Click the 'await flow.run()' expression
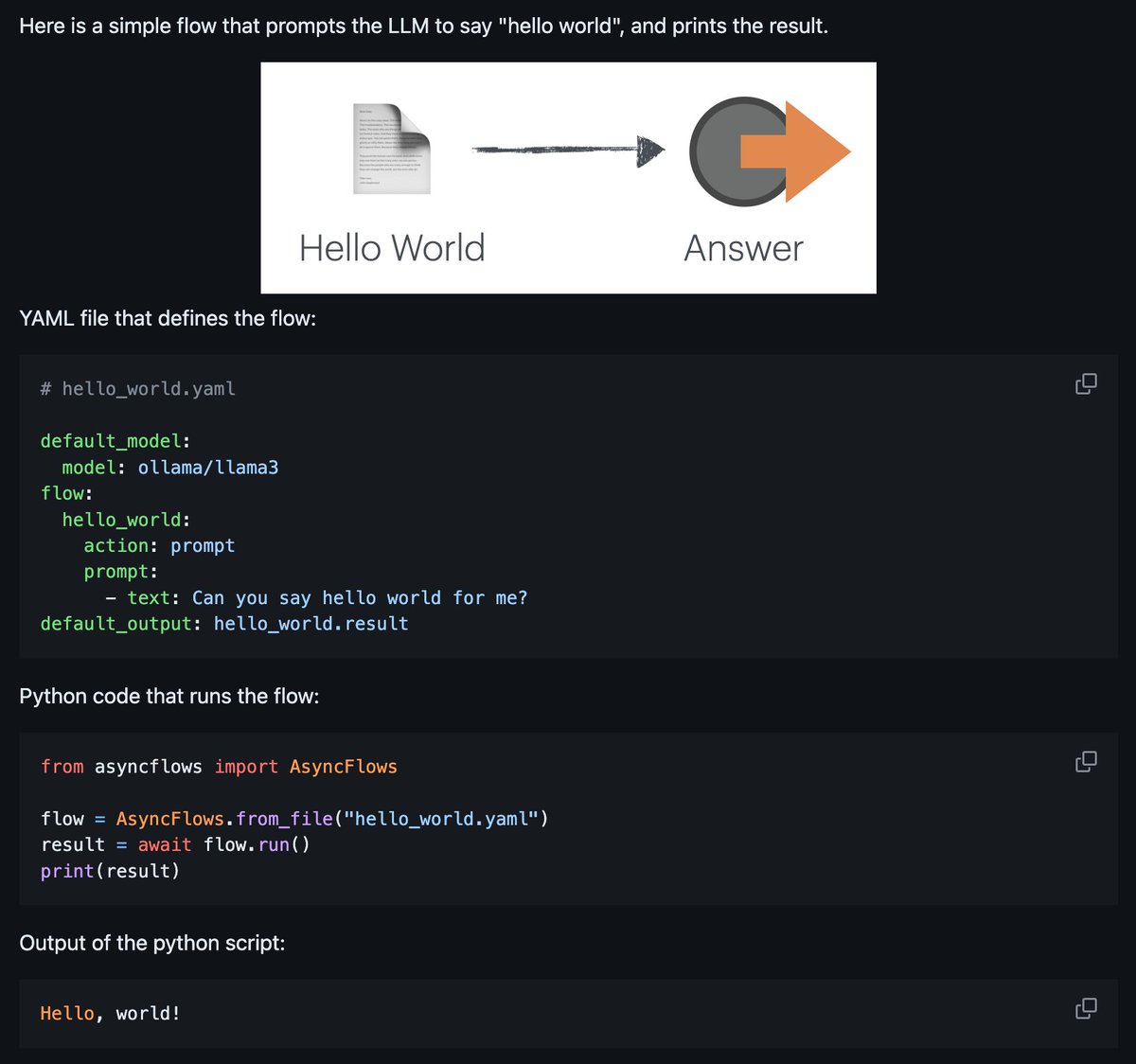This screenshot has width=1136, height=1064. [x=224, y=844]
